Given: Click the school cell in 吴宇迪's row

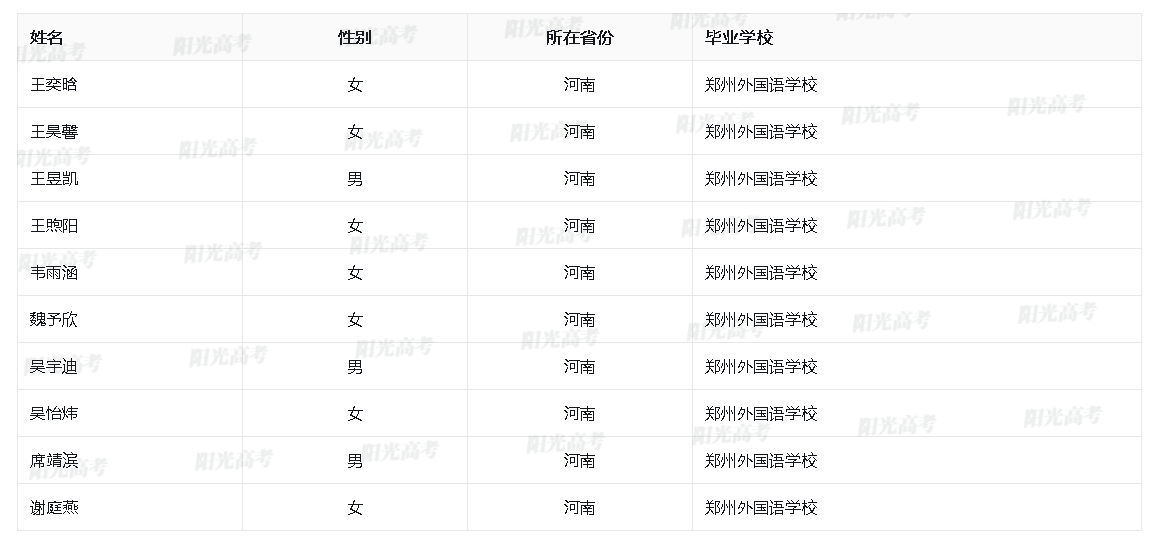Looking at the screenshot, I should pos(761,367).
